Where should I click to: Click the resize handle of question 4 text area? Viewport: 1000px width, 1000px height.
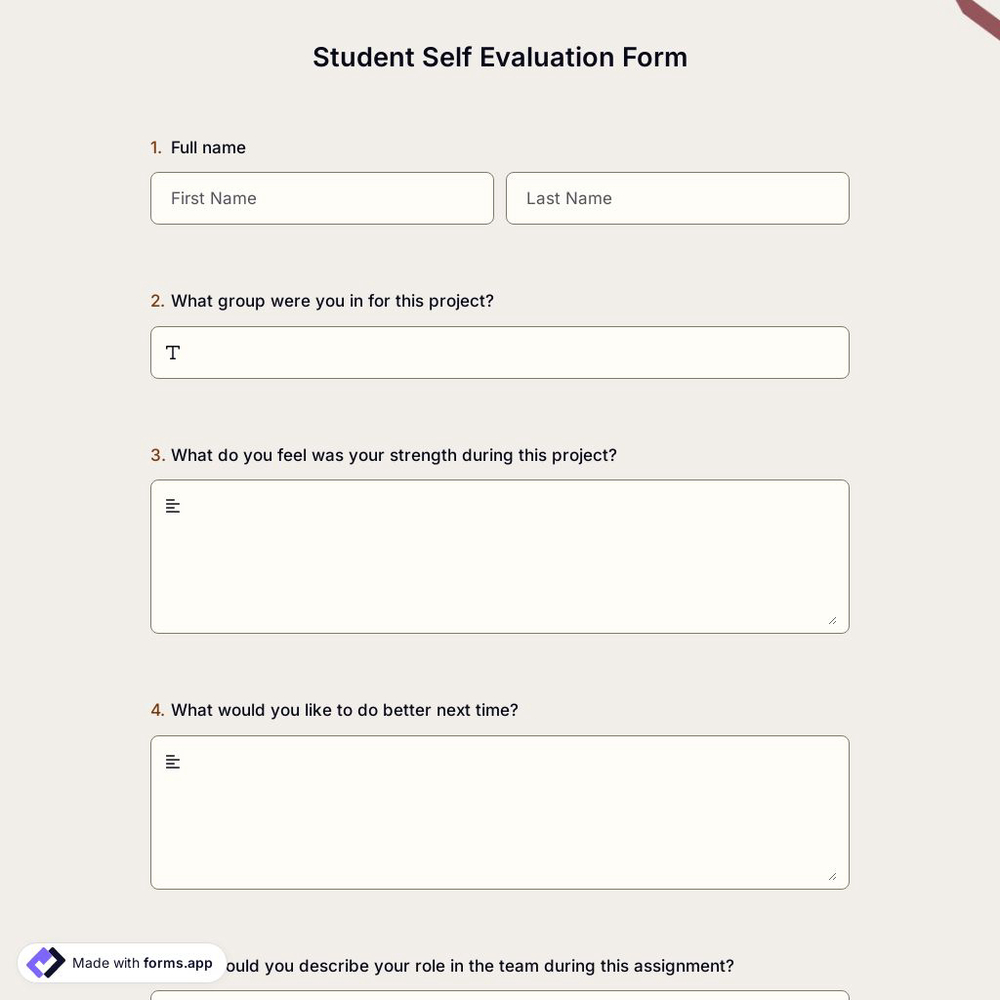[833, 877]
